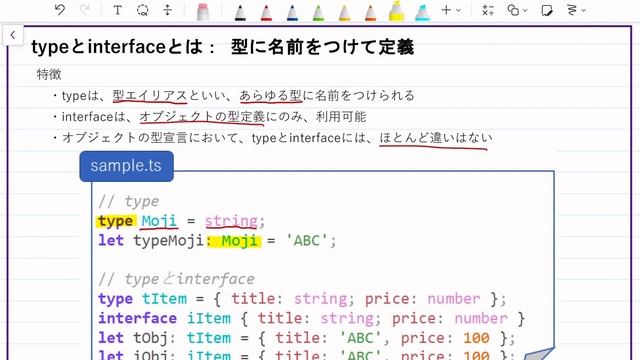Click the 'typeMoji' variable name
Image resolution: width=640 pixels, height=360 pixels.
(x=169, y=240)
